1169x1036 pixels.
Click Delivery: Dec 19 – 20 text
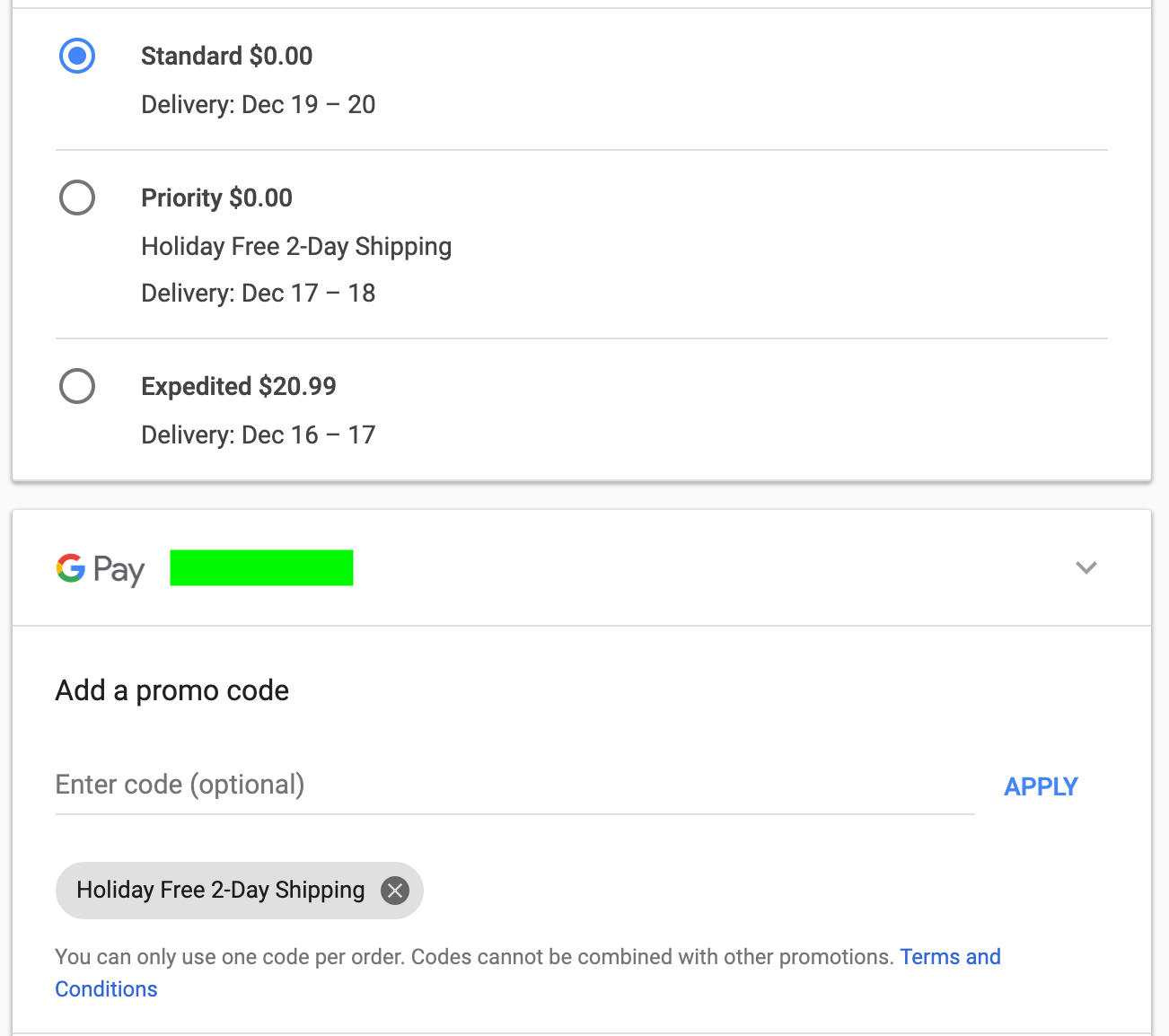click(x=258, y=104)
